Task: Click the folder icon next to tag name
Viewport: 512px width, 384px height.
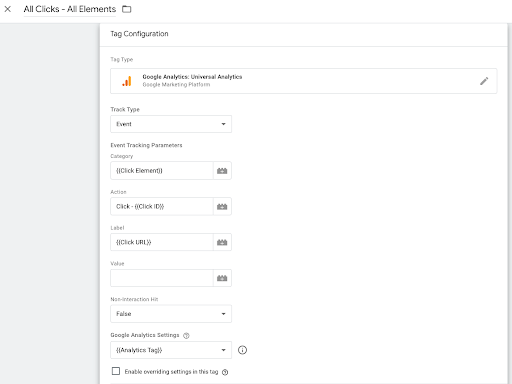Action: tap(127, 9)
